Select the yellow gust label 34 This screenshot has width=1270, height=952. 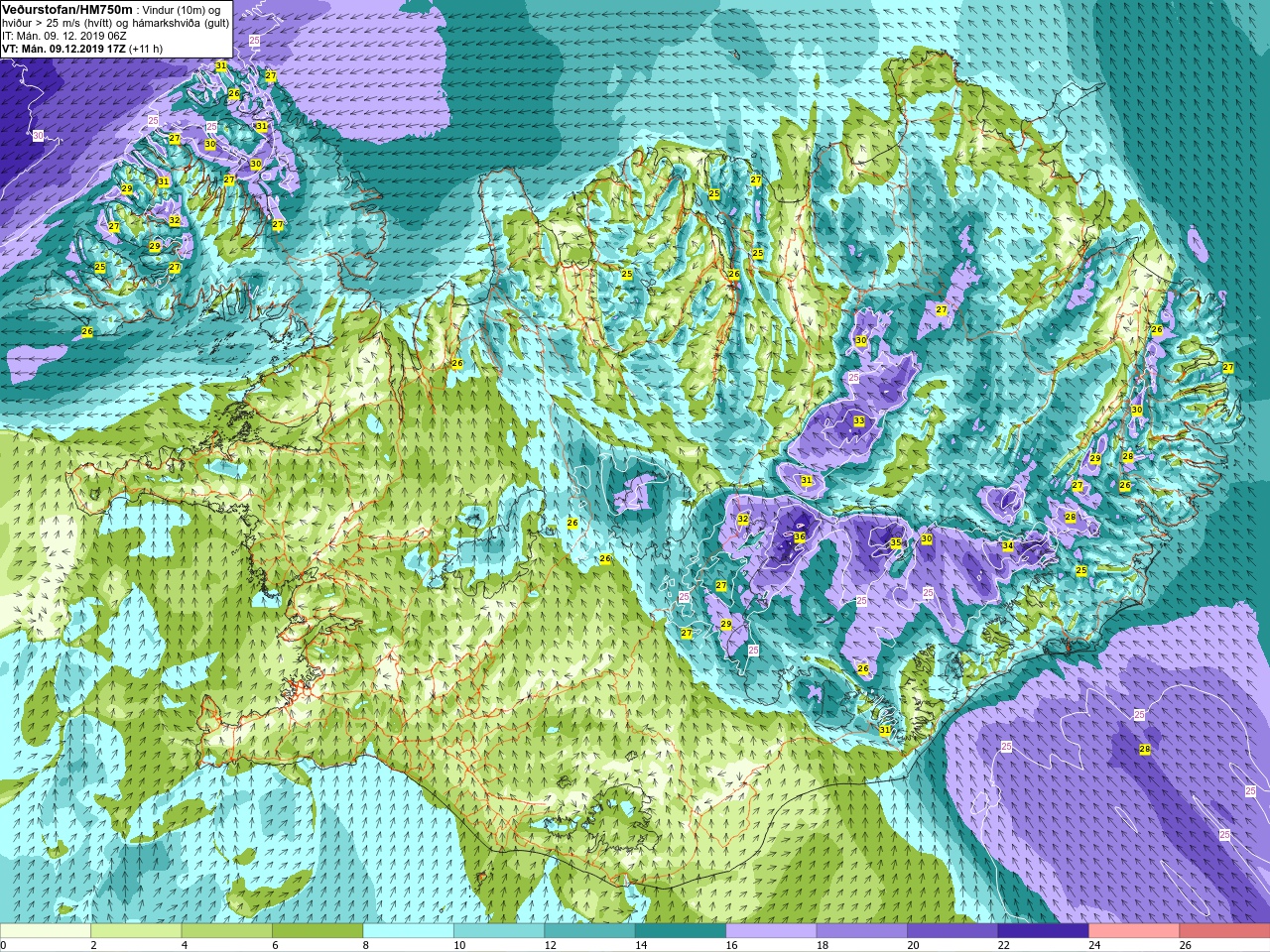[1008, 545]
